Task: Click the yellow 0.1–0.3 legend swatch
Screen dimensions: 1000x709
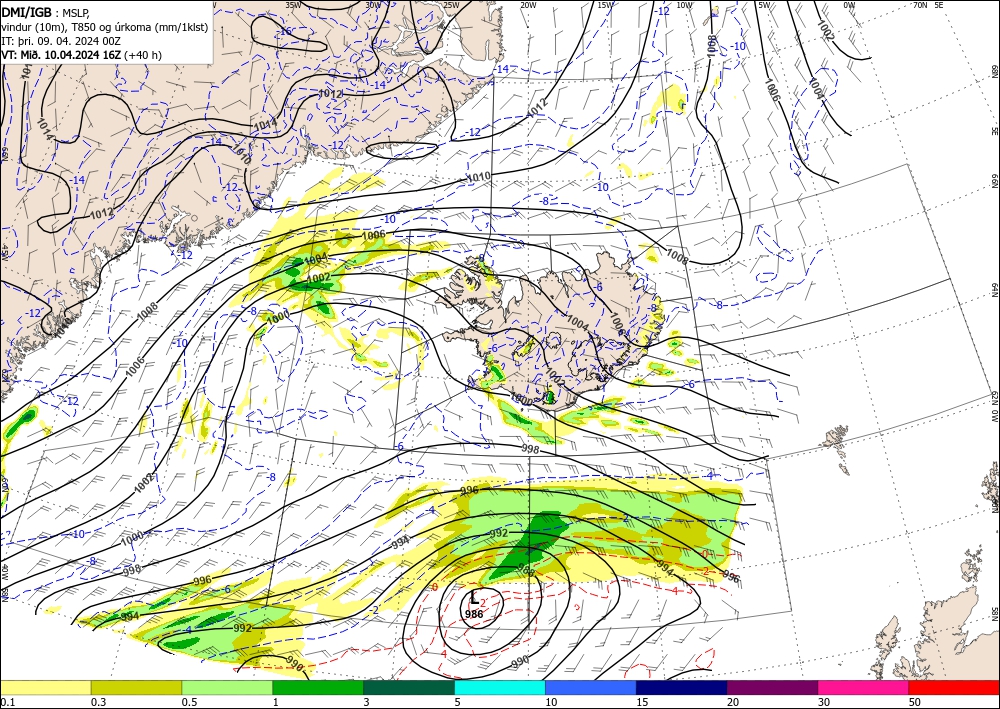Action: 45,687
